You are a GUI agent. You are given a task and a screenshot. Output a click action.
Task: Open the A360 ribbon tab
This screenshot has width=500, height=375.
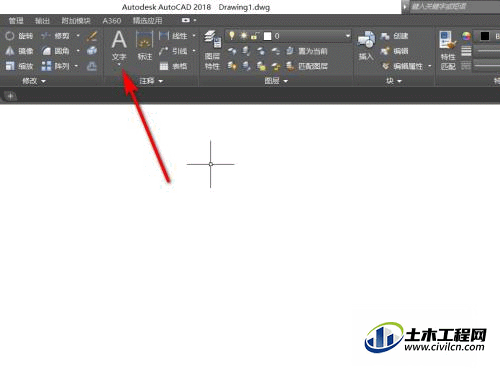pos(112,21)
